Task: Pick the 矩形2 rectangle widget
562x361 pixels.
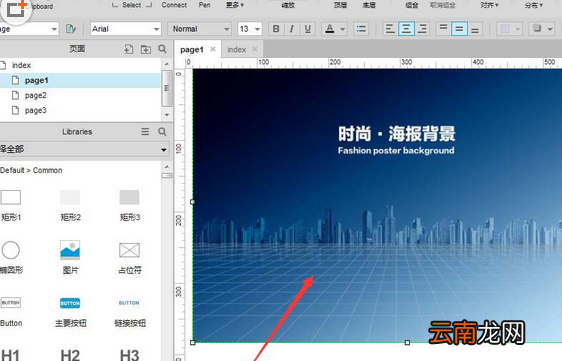Action: 70,206
